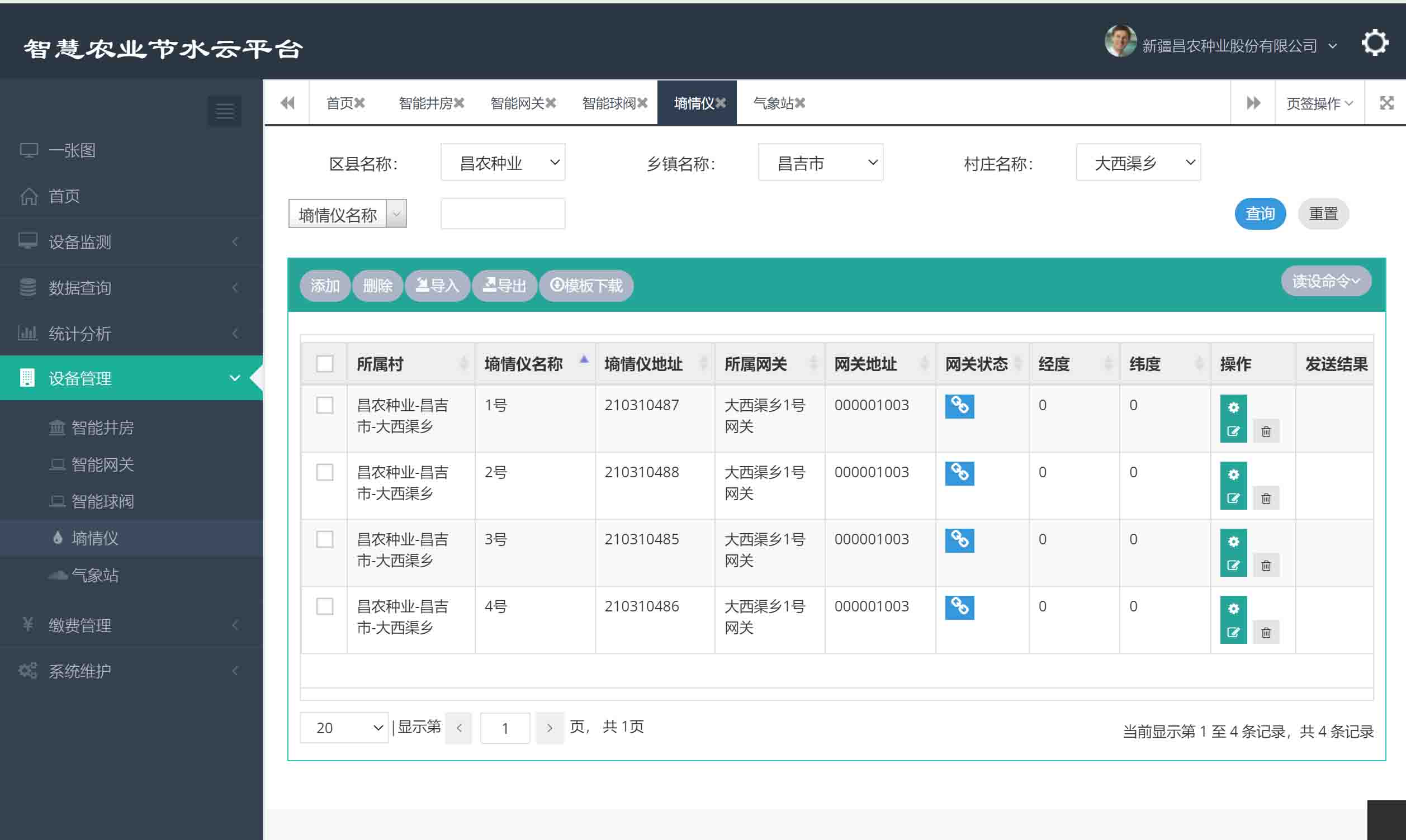Switch to the 智能球阀 tab

(608, 103)
